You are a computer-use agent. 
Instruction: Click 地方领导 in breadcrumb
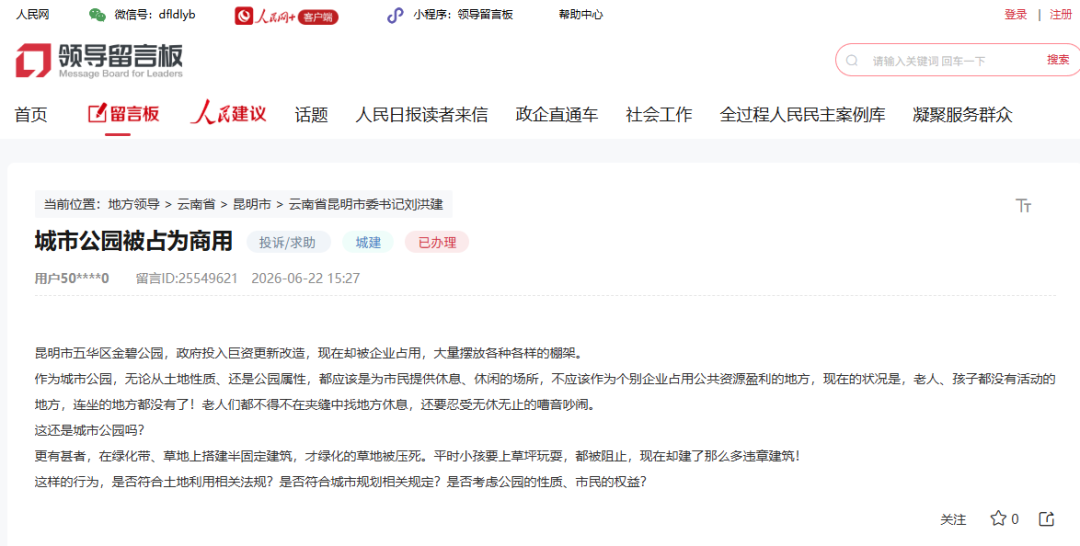click(134, 204)
